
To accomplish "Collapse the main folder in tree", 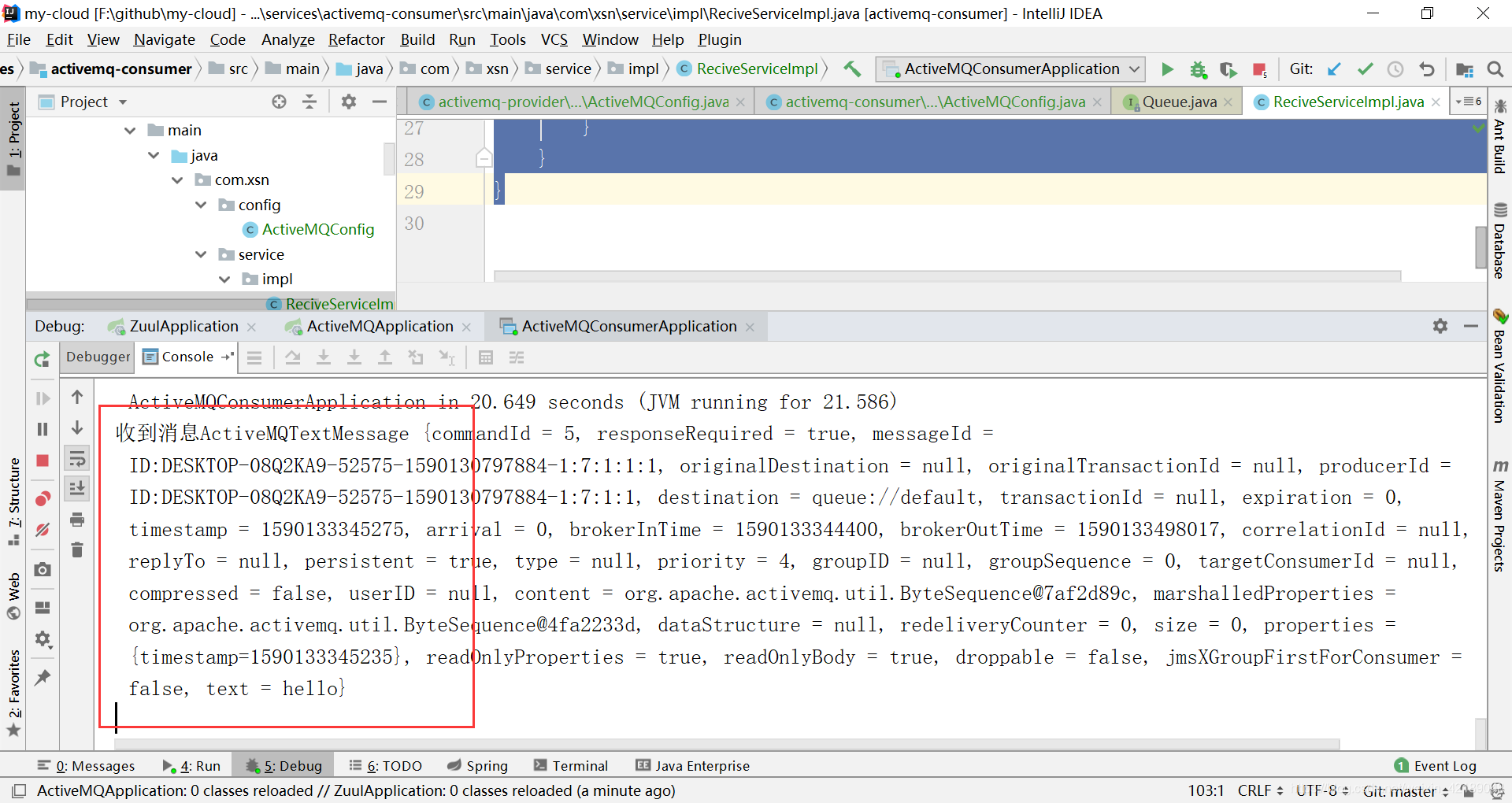I will pyautogui.click(x=130, y=131).
